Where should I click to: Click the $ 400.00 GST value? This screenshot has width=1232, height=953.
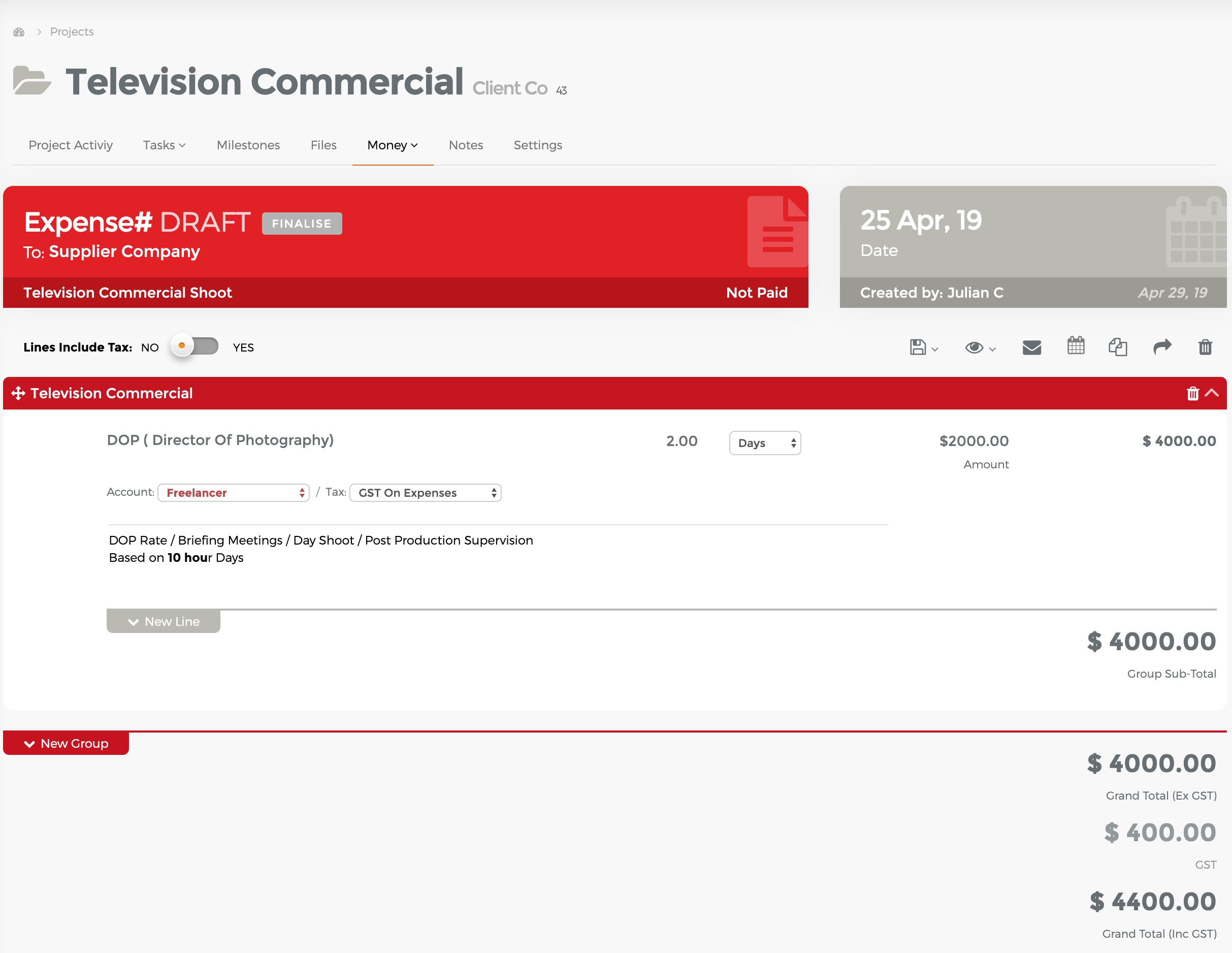point(1160,832)
